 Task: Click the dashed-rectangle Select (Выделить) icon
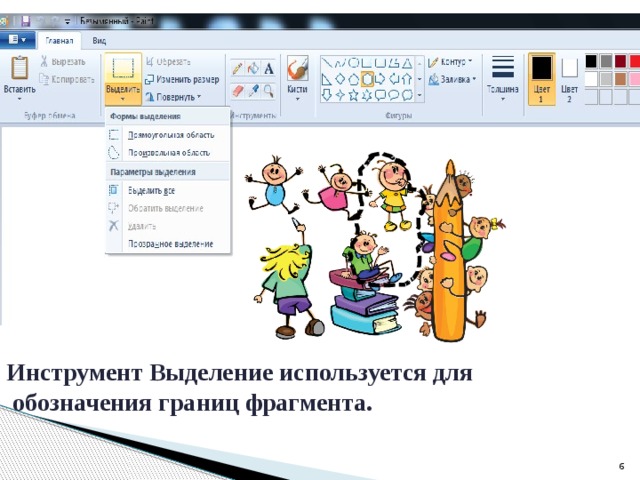[123, 68]
